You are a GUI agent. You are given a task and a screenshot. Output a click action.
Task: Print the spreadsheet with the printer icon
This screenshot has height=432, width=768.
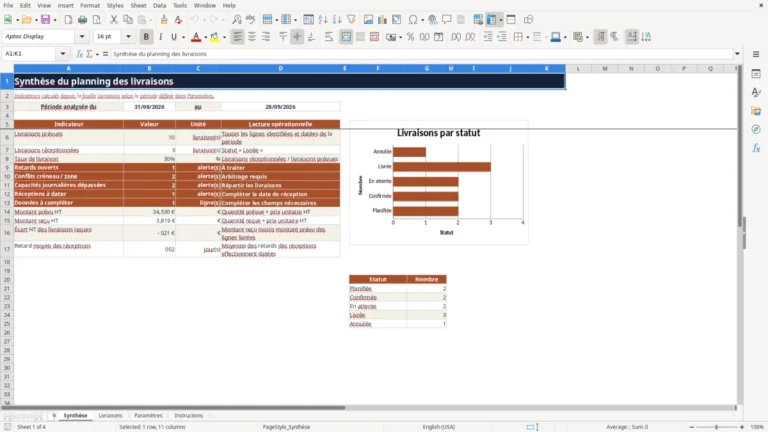coord(82,20)
